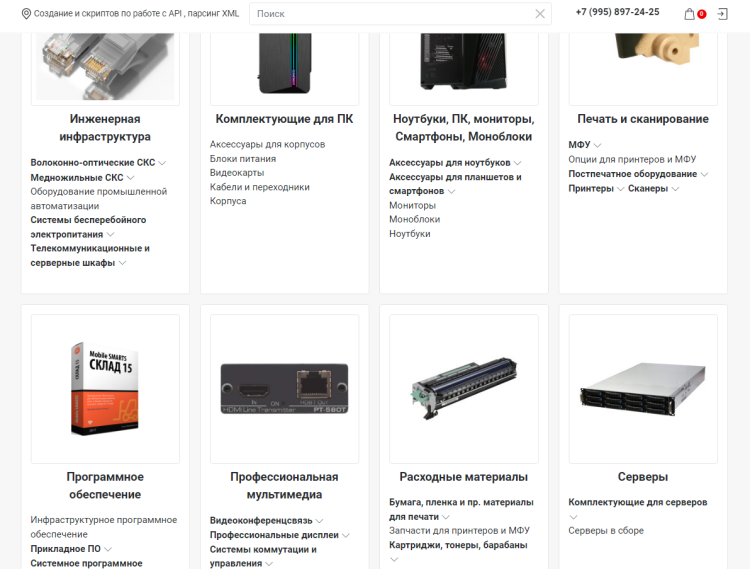Expand Волоконно-оптические СКС chevron
The image size is (750, 569).
(162, 163)
